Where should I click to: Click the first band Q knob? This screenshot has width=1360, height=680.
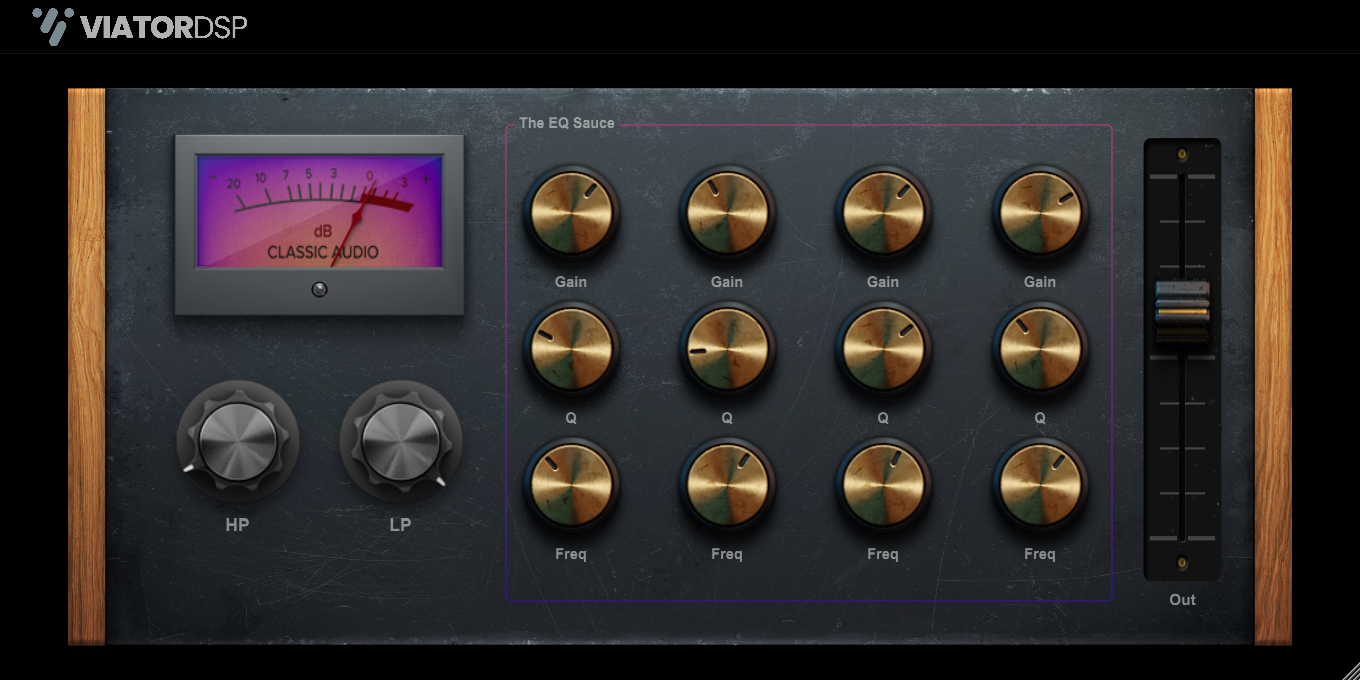(571, 349)
